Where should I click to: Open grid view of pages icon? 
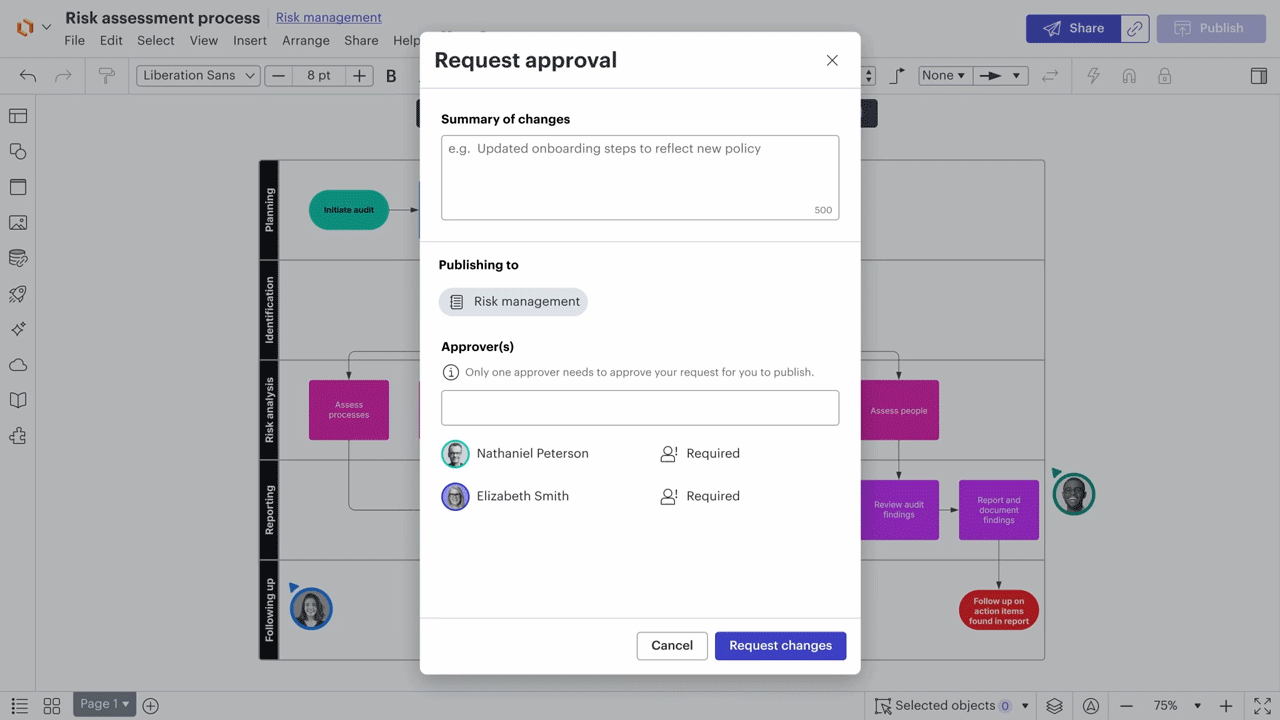coord(52,706)
